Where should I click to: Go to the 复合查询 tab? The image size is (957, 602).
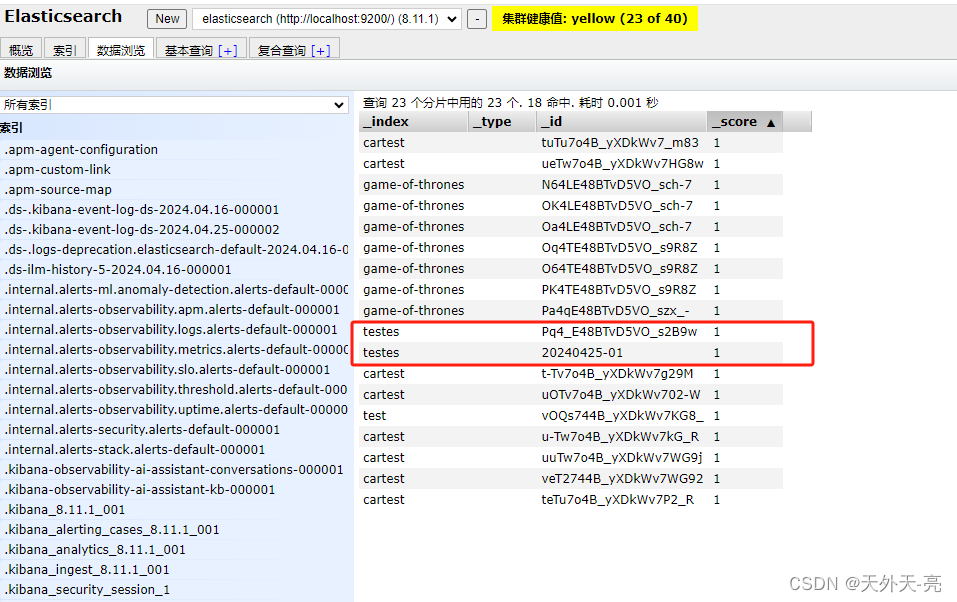click(281, 50)
